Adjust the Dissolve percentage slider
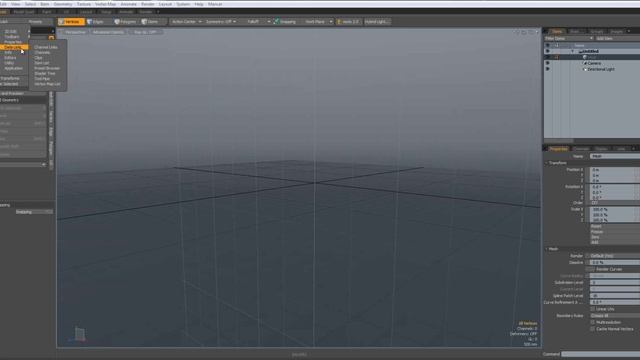Image resolution: width=640 pixels, height=360 pixels. tap(615, 262)
